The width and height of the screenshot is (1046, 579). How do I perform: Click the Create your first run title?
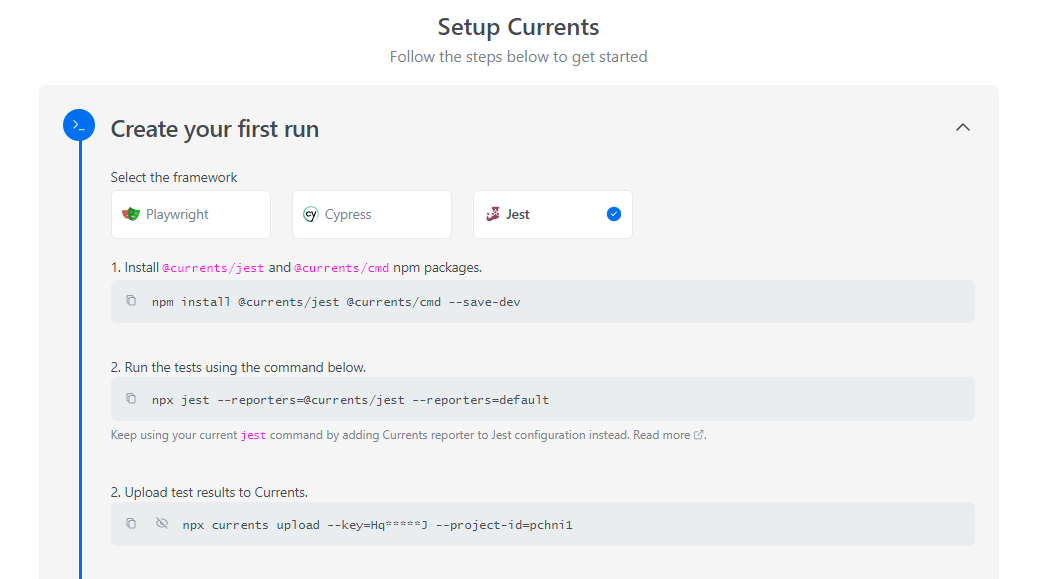pyautogui.click(x=215, y=129)
